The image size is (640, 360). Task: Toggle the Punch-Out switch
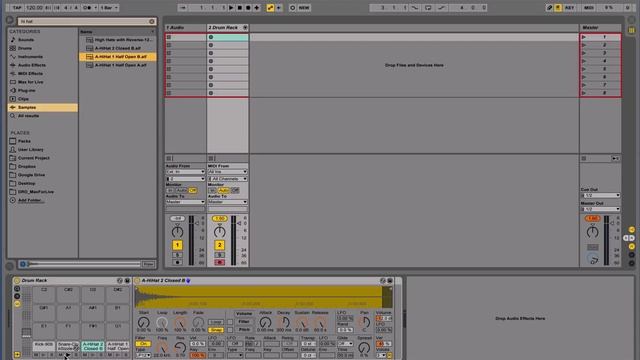tap(441, 7)
